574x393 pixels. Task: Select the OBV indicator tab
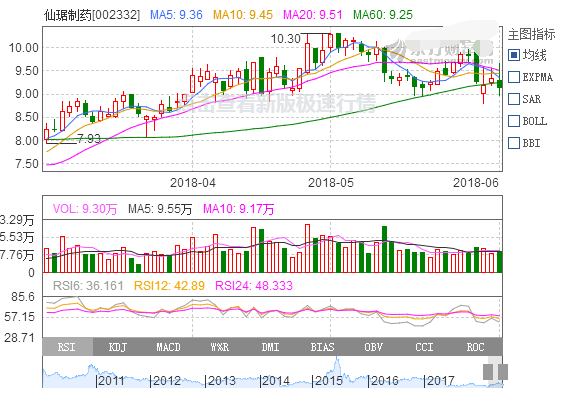click(373, 347)
